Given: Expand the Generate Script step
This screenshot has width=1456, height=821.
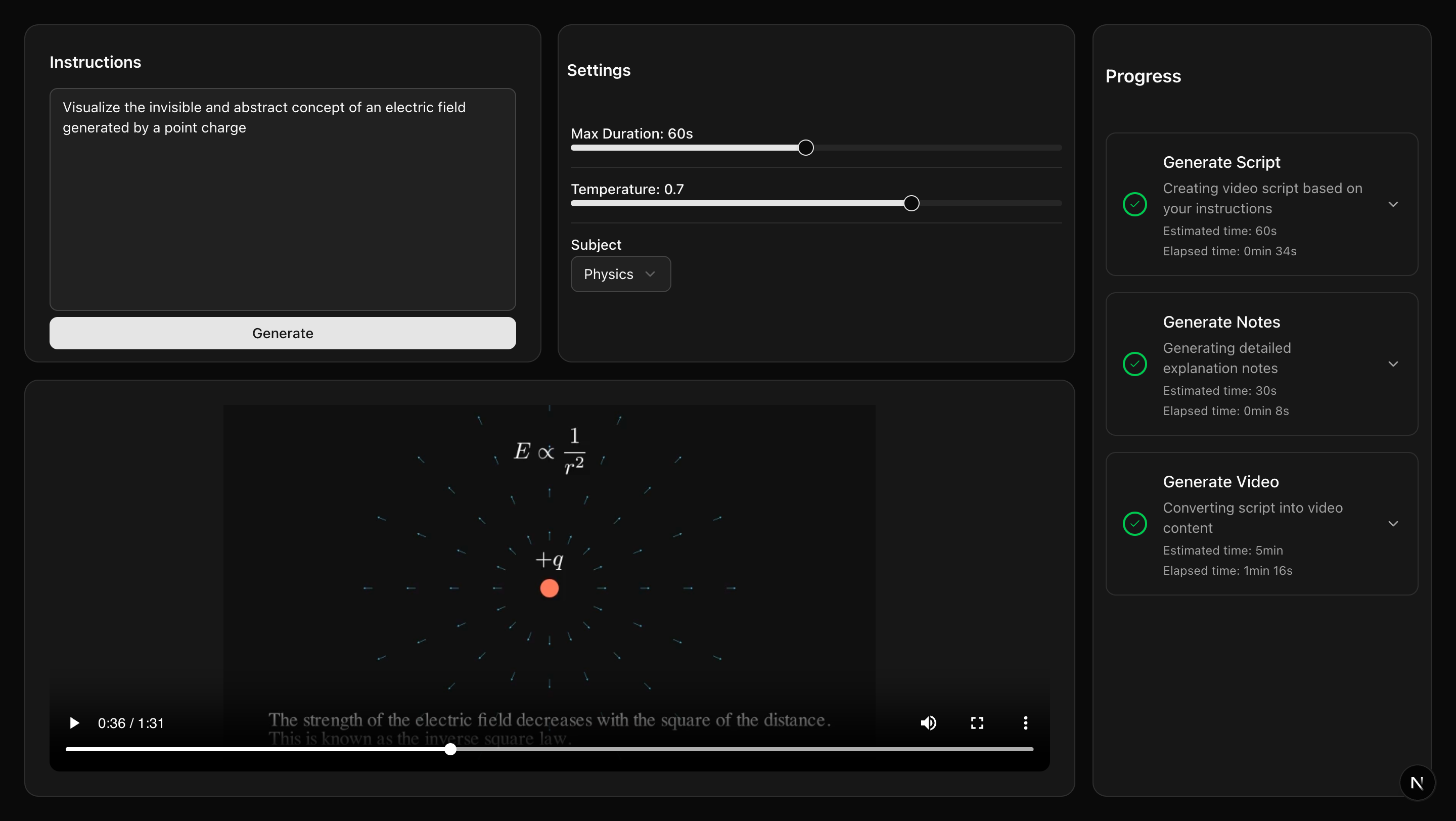Looking at the screenshot, I should point(1393,204).
